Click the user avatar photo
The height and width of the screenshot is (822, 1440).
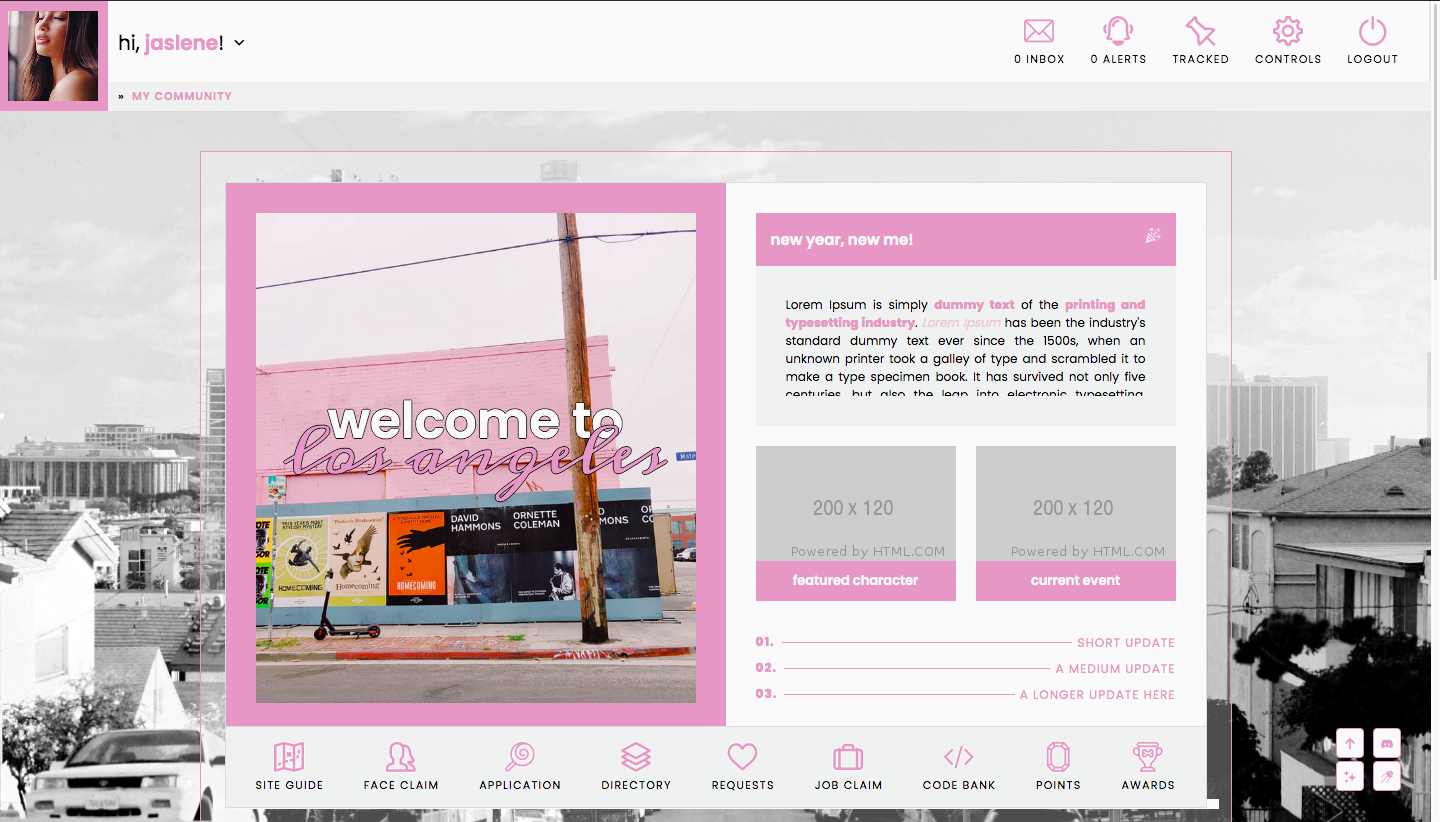(53, 56)
